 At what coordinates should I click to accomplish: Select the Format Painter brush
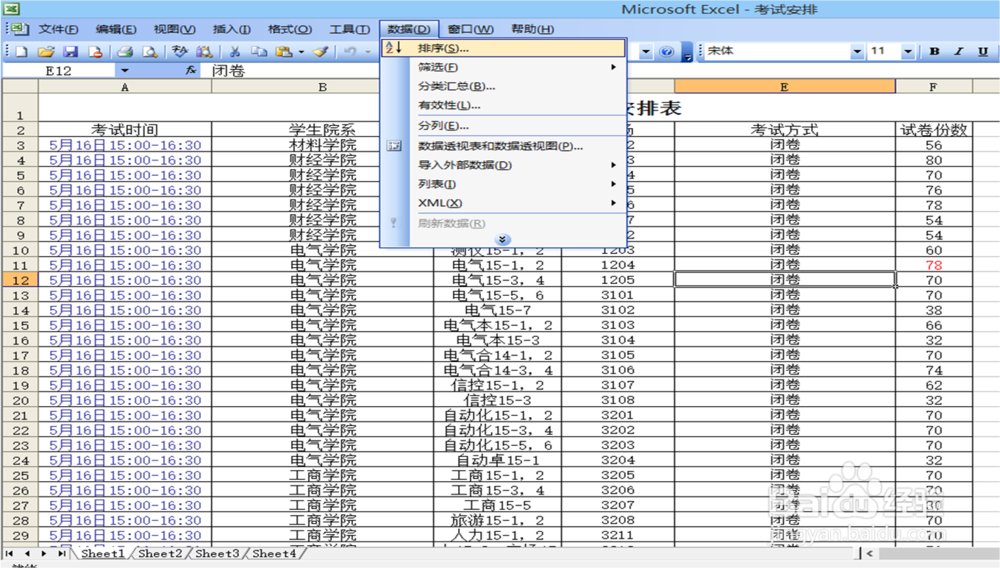coord(321,52)
